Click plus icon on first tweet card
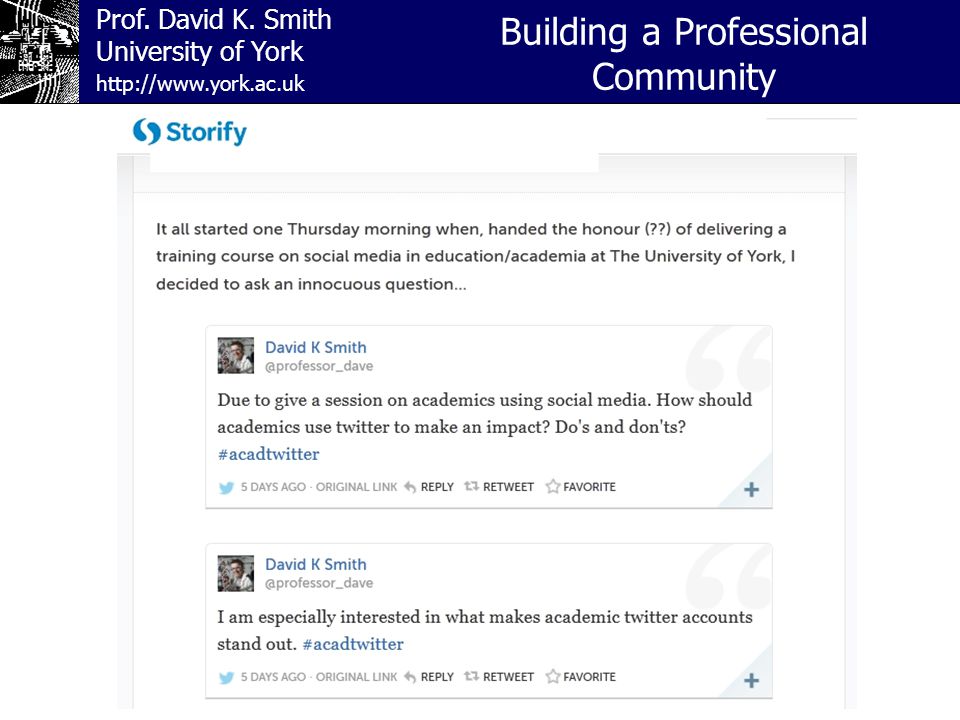The image size is (960, 720). (x=751, y=490)
